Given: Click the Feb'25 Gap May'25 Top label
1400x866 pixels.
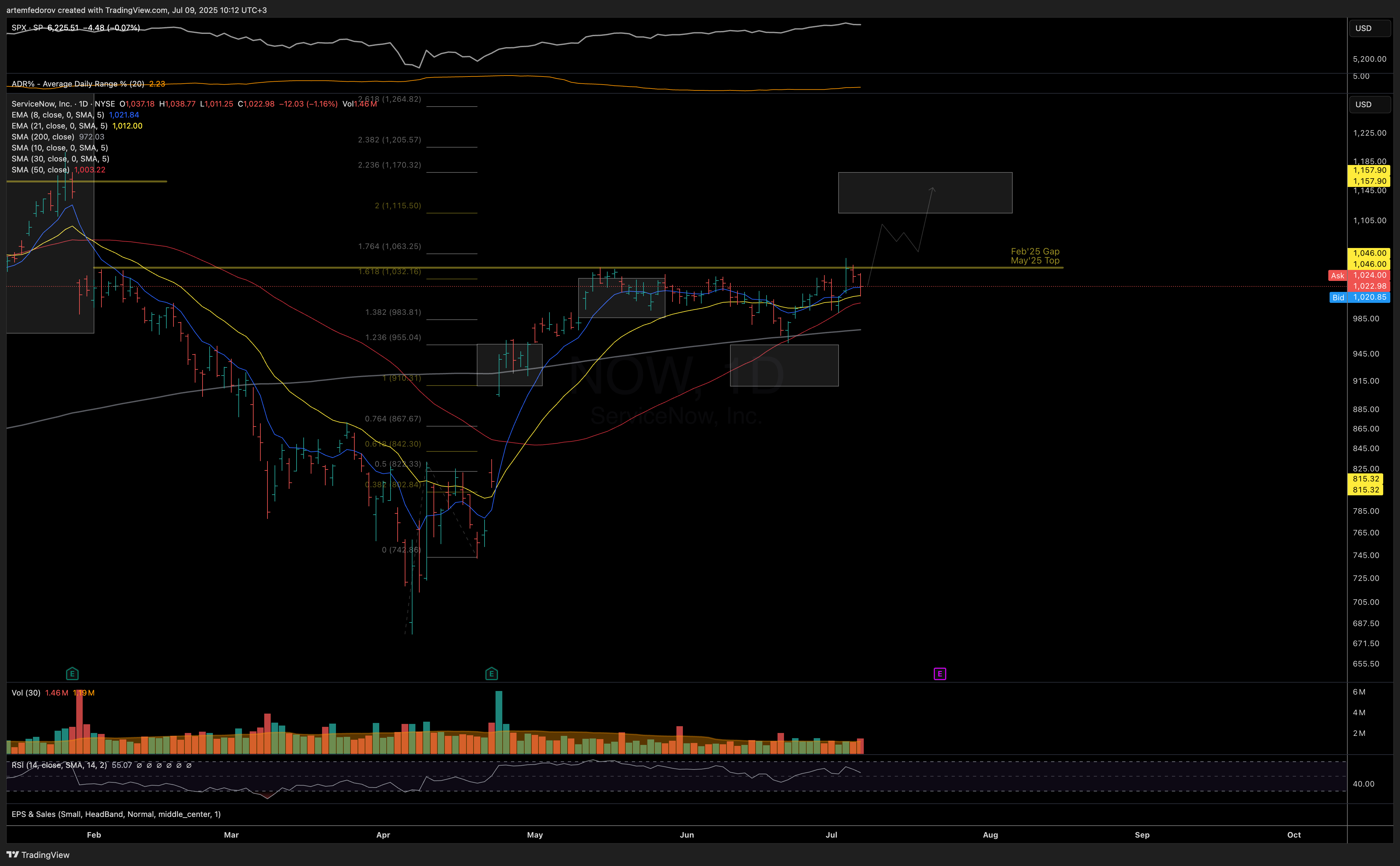Looking at the screenshot, I should (x=1035, y=256).
